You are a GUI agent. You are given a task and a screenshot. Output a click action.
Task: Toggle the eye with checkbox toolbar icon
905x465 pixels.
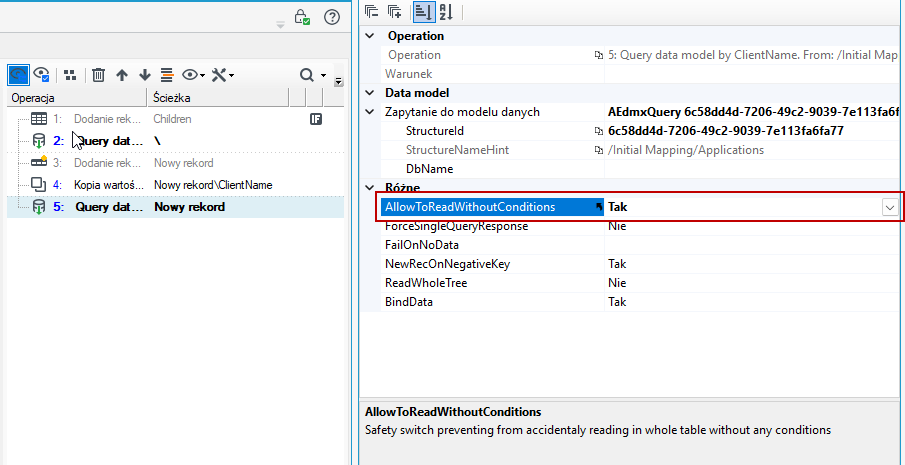pyautogui.click(x=41, y=75)
